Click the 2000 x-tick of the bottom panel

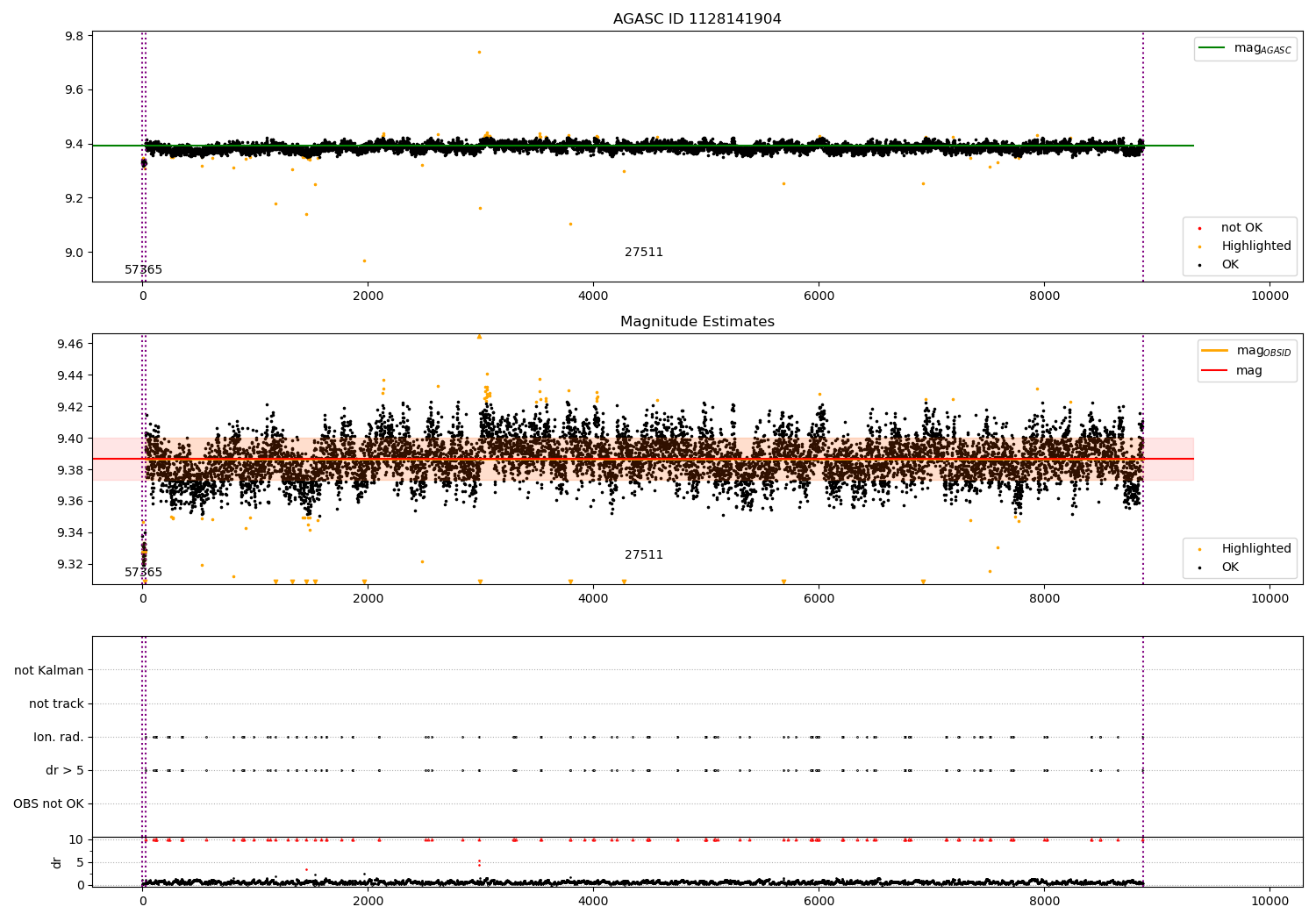[368, 900]
